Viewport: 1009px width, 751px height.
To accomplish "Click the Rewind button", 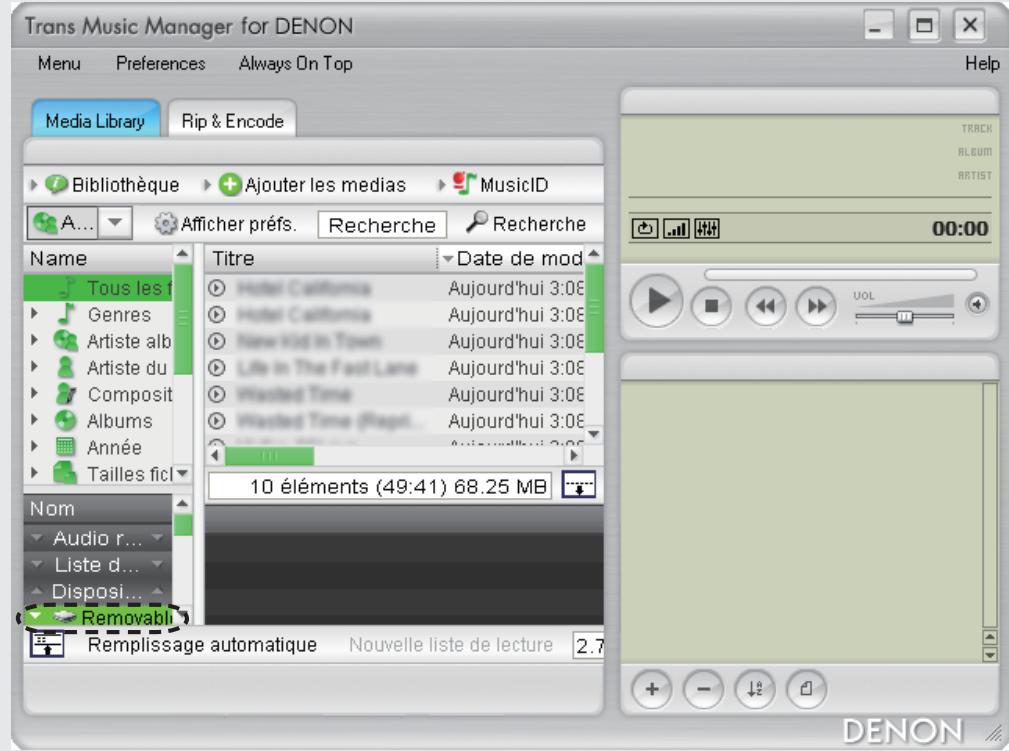I will (x=766, y=306).
